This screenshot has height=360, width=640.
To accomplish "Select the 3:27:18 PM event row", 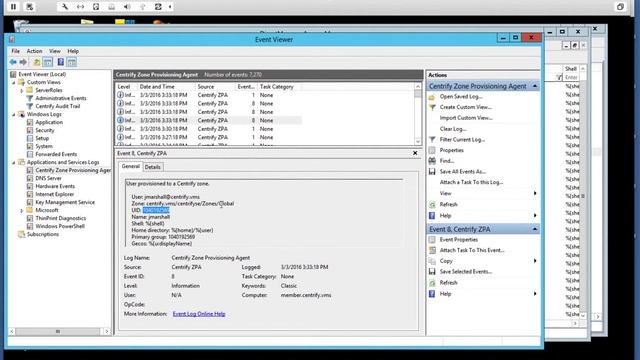I will (x=209, y=138).
